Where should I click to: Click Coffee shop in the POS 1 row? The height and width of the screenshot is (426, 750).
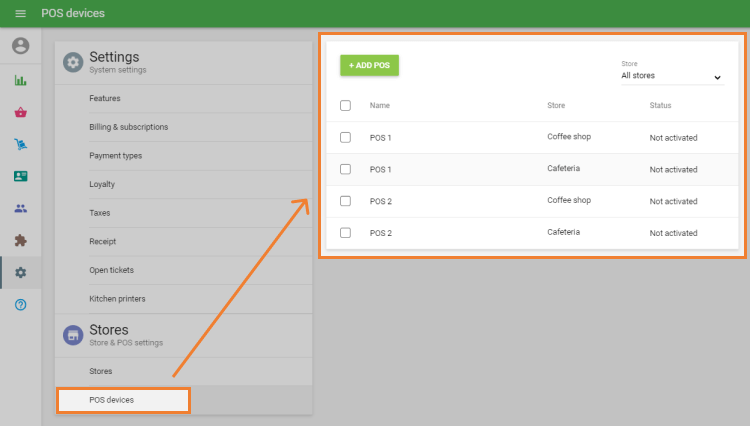569,137
